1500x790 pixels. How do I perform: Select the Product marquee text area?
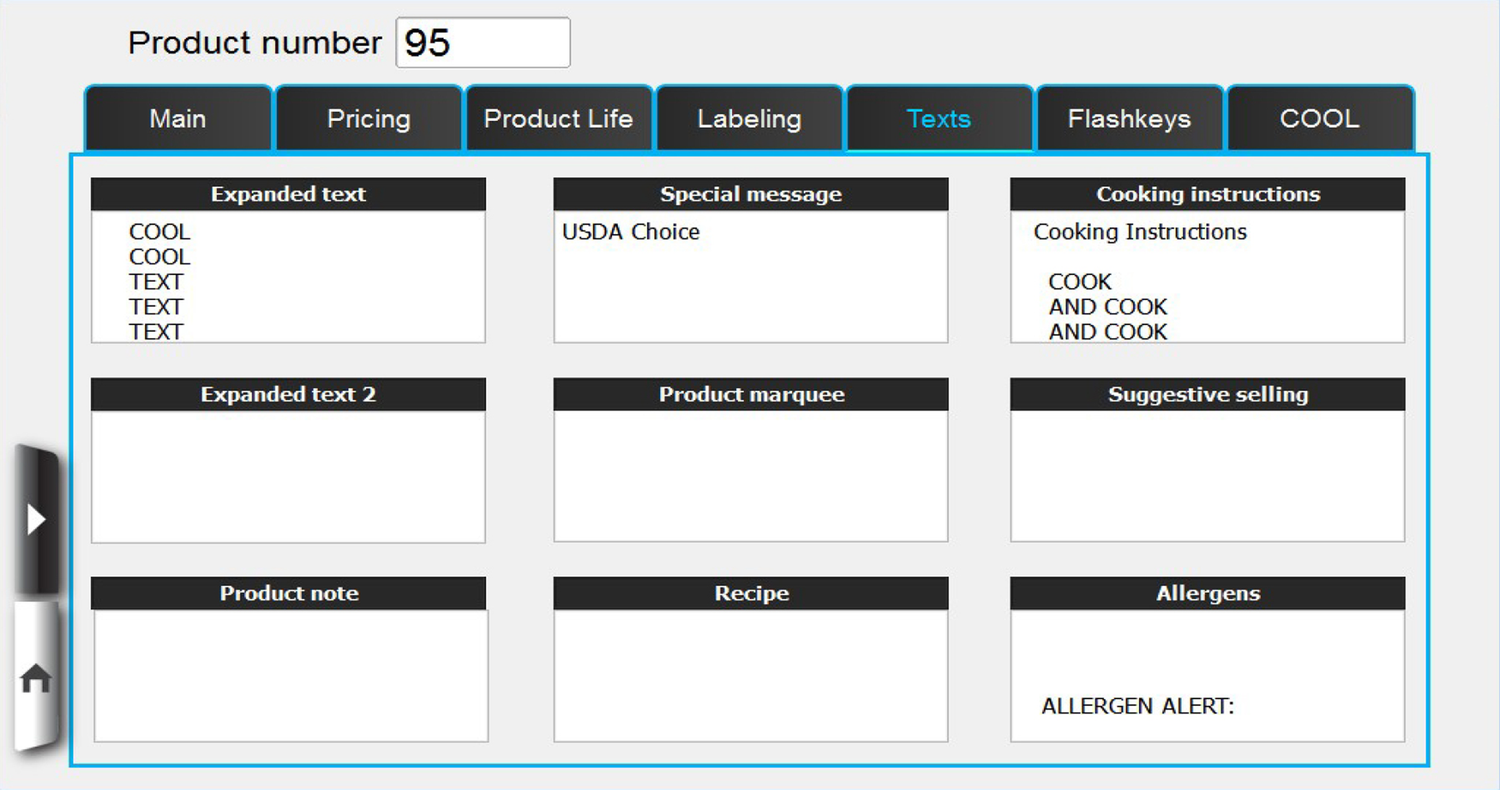[x=750, y=477]
